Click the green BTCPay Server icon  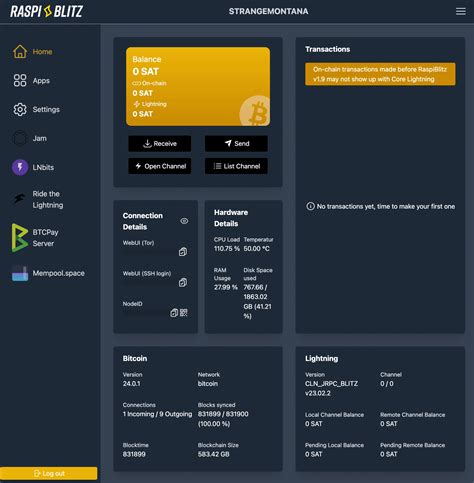pos(19,237)
